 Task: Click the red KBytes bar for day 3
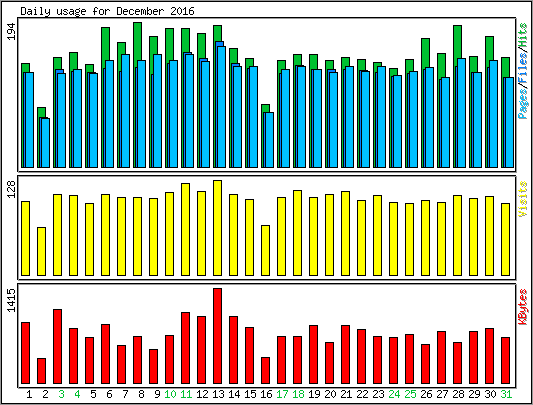tap(57, 347)
